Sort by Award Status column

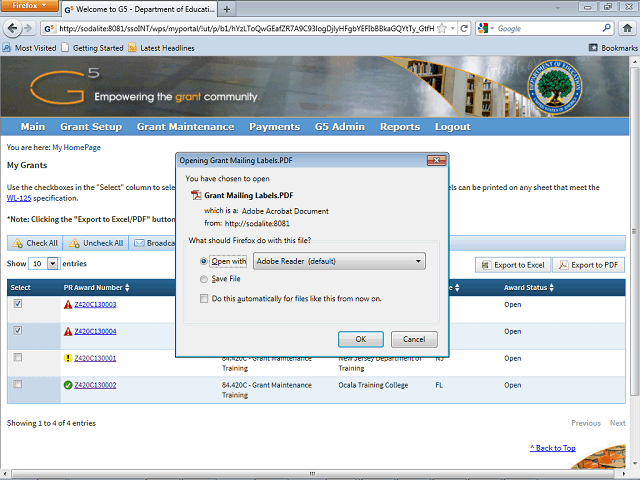tap(529, 287)
